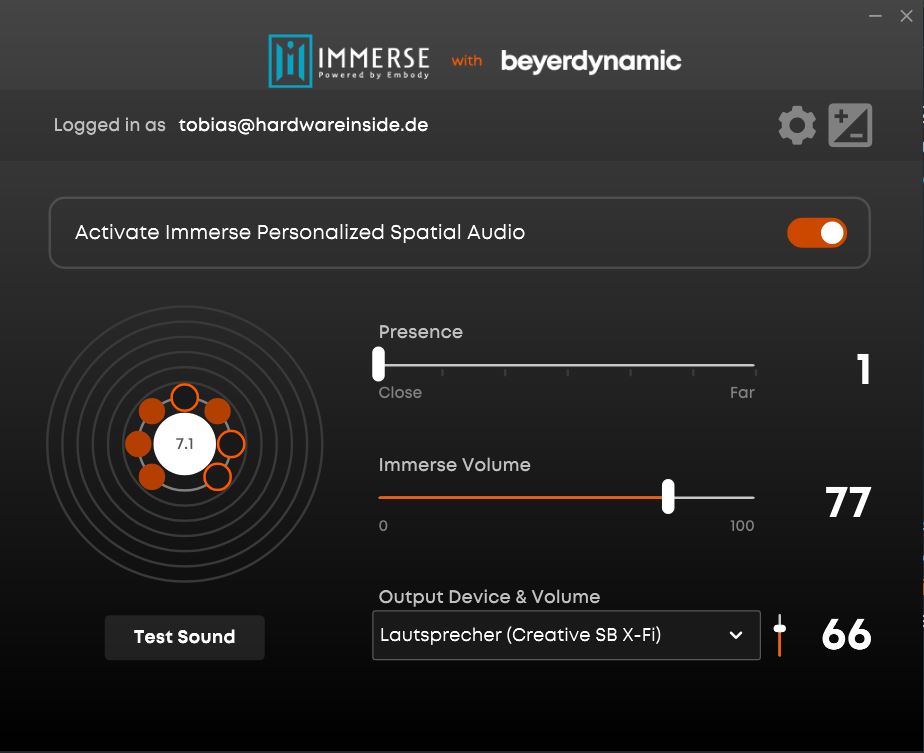Select the filled upper-right speaker dot
The image size is (924, 753).
(x=217, y=411)
